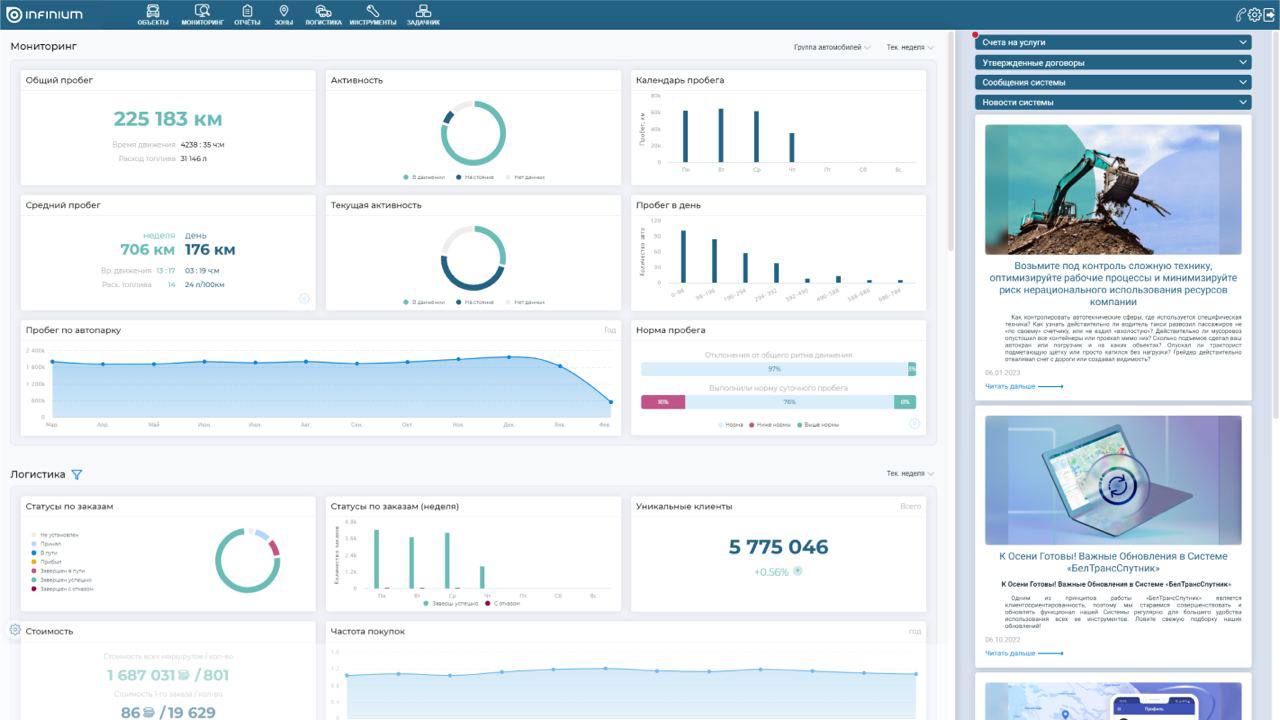The height and width of the screenshot is (720, 1280).
Task: Click the 5 775 046 unique clients value
Action: coord(778,547)
